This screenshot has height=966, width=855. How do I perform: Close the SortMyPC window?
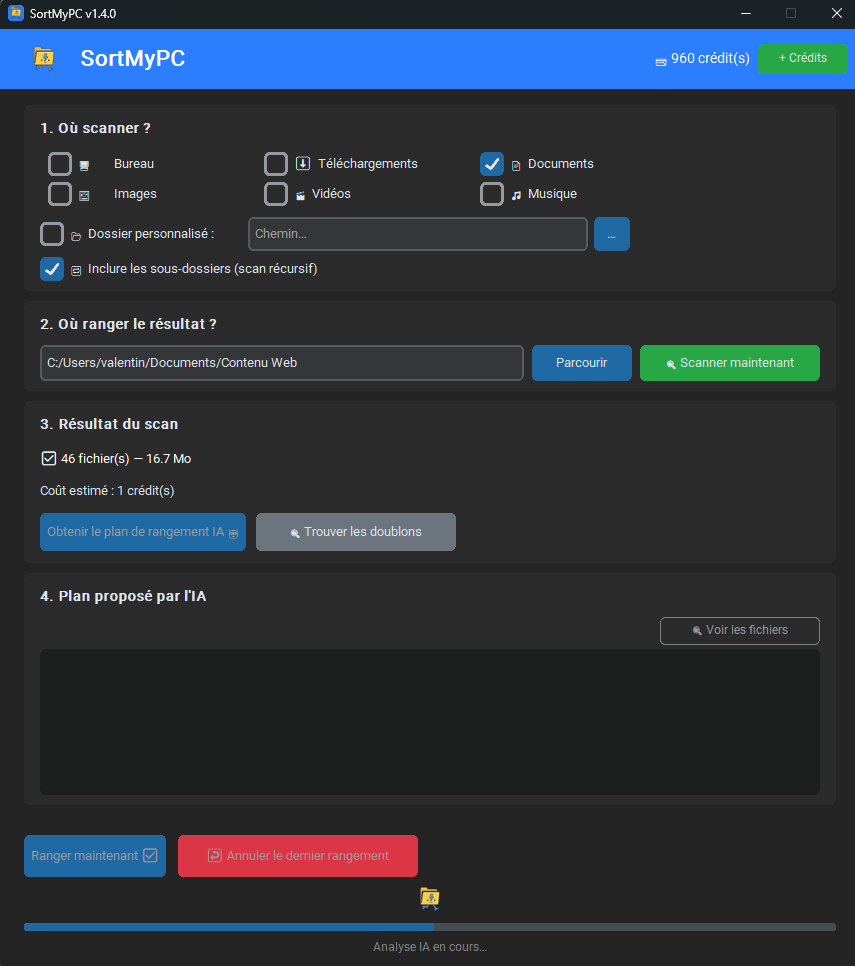[837, 14]
